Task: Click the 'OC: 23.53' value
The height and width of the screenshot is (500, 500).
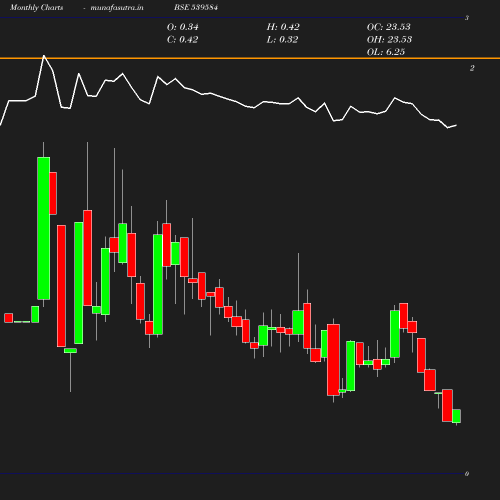Action: [x=389, y=27]
